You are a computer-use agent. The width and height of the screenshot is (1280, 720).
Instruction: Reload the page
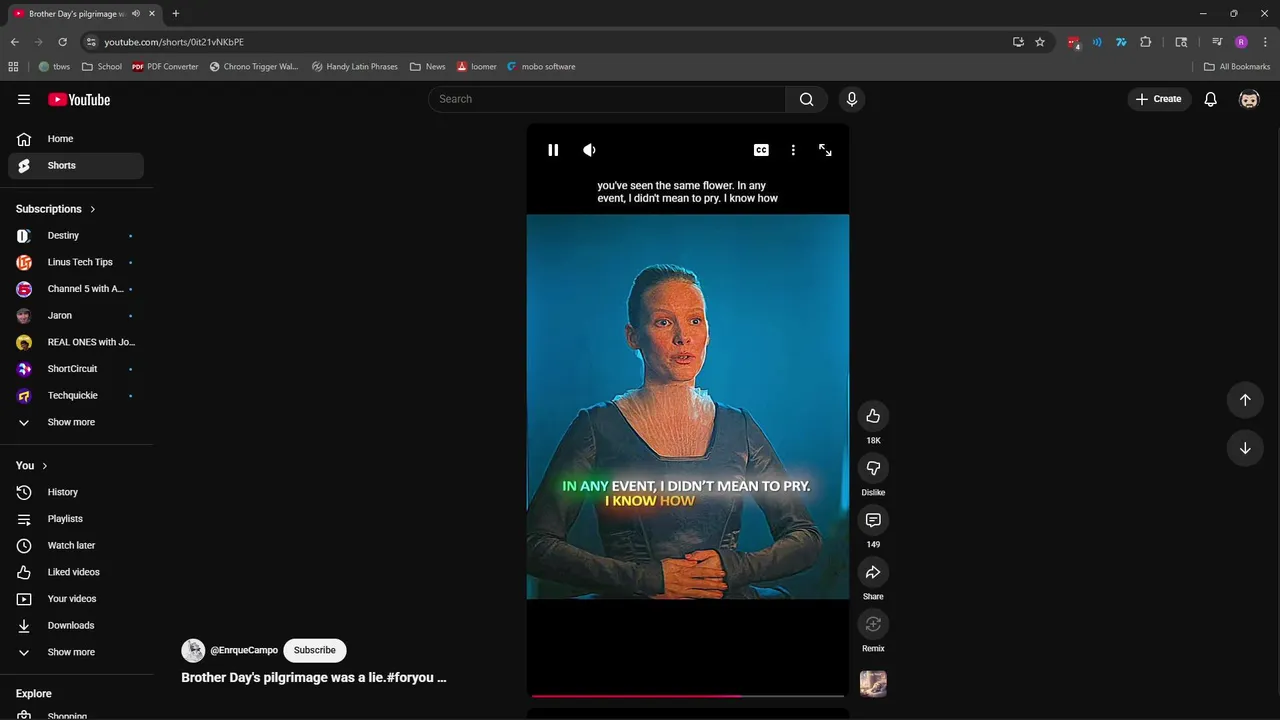tap(62, 42)
